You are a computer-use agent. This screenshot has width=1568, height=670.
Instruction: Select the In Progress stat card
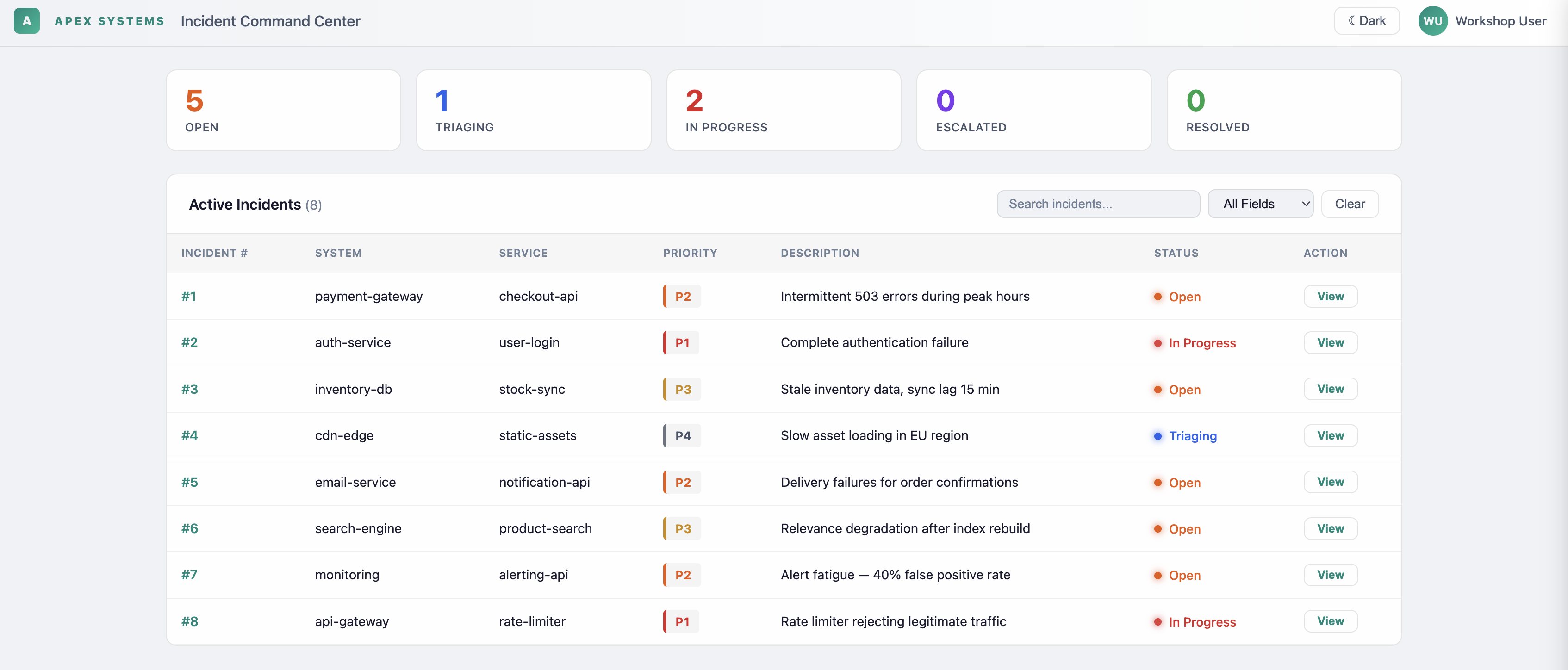[x=784, y=110]
